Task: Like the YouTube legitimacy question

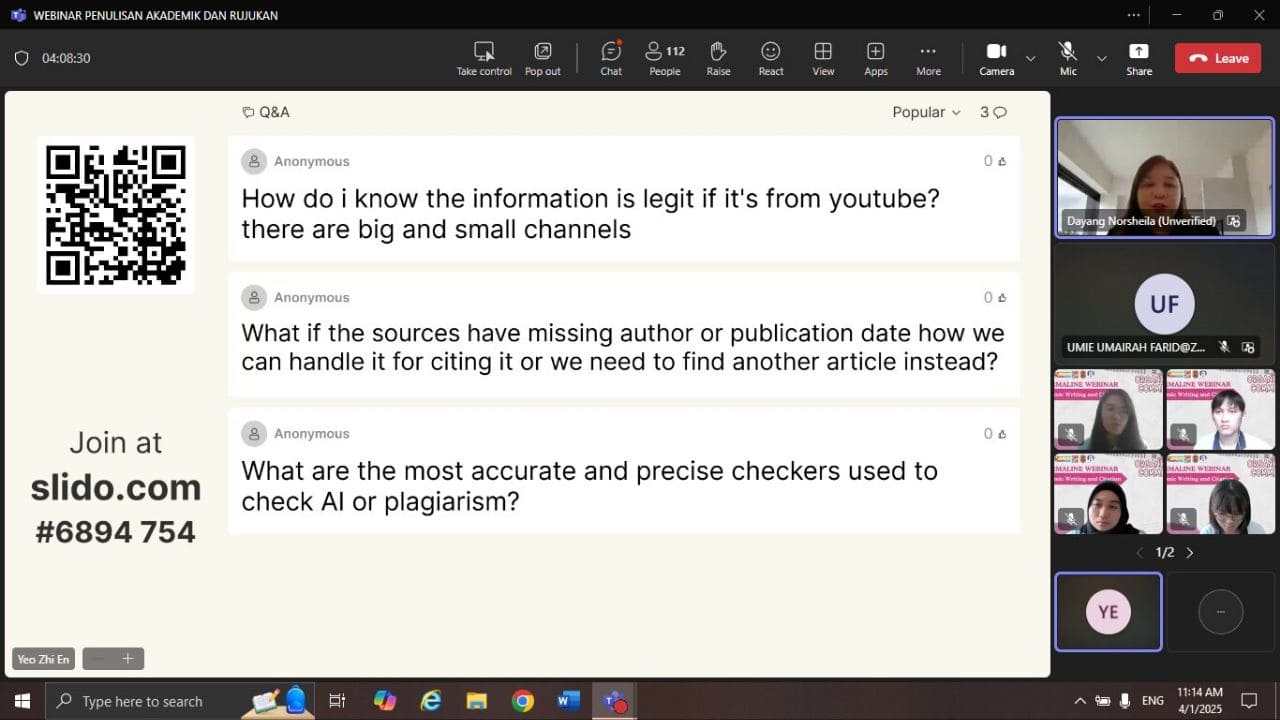Action: (x=1002, y=161)
